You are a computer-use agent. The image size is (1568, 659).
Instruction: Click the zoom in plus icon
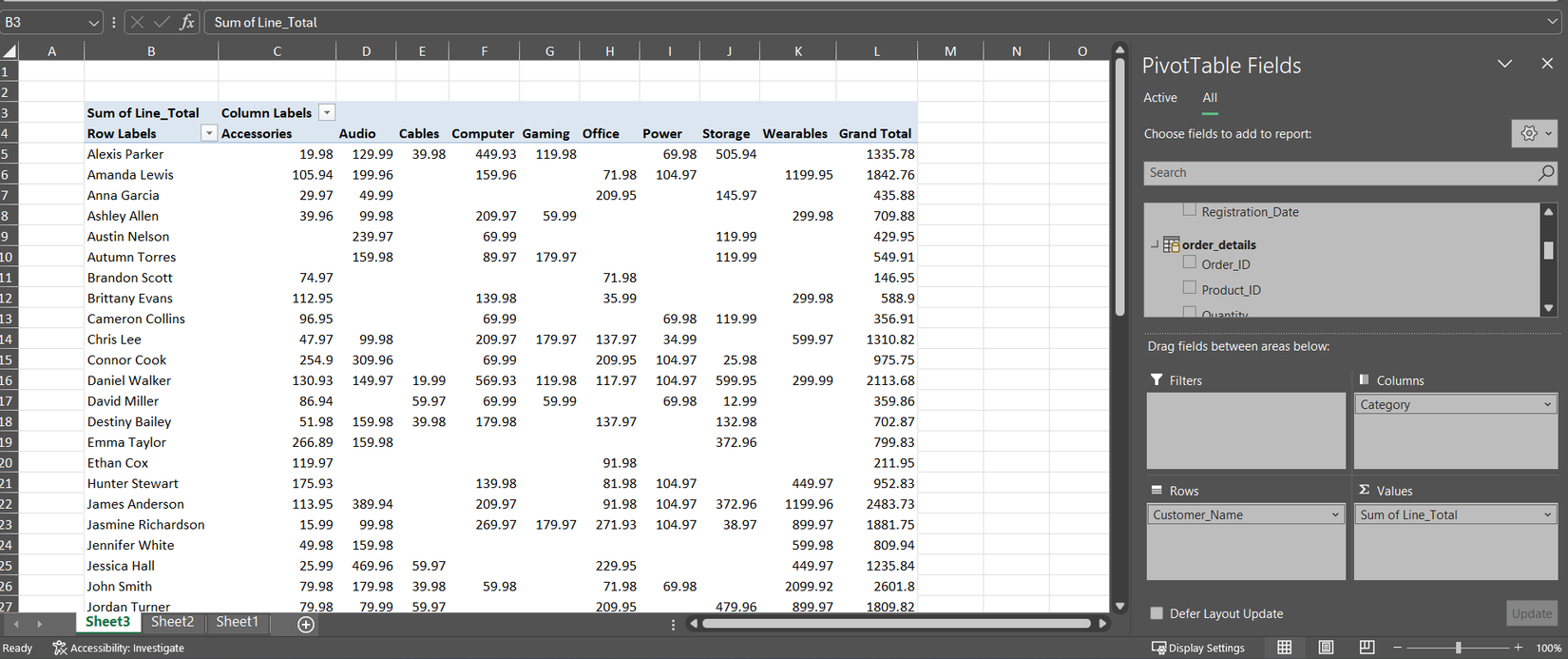(1518, 648)
